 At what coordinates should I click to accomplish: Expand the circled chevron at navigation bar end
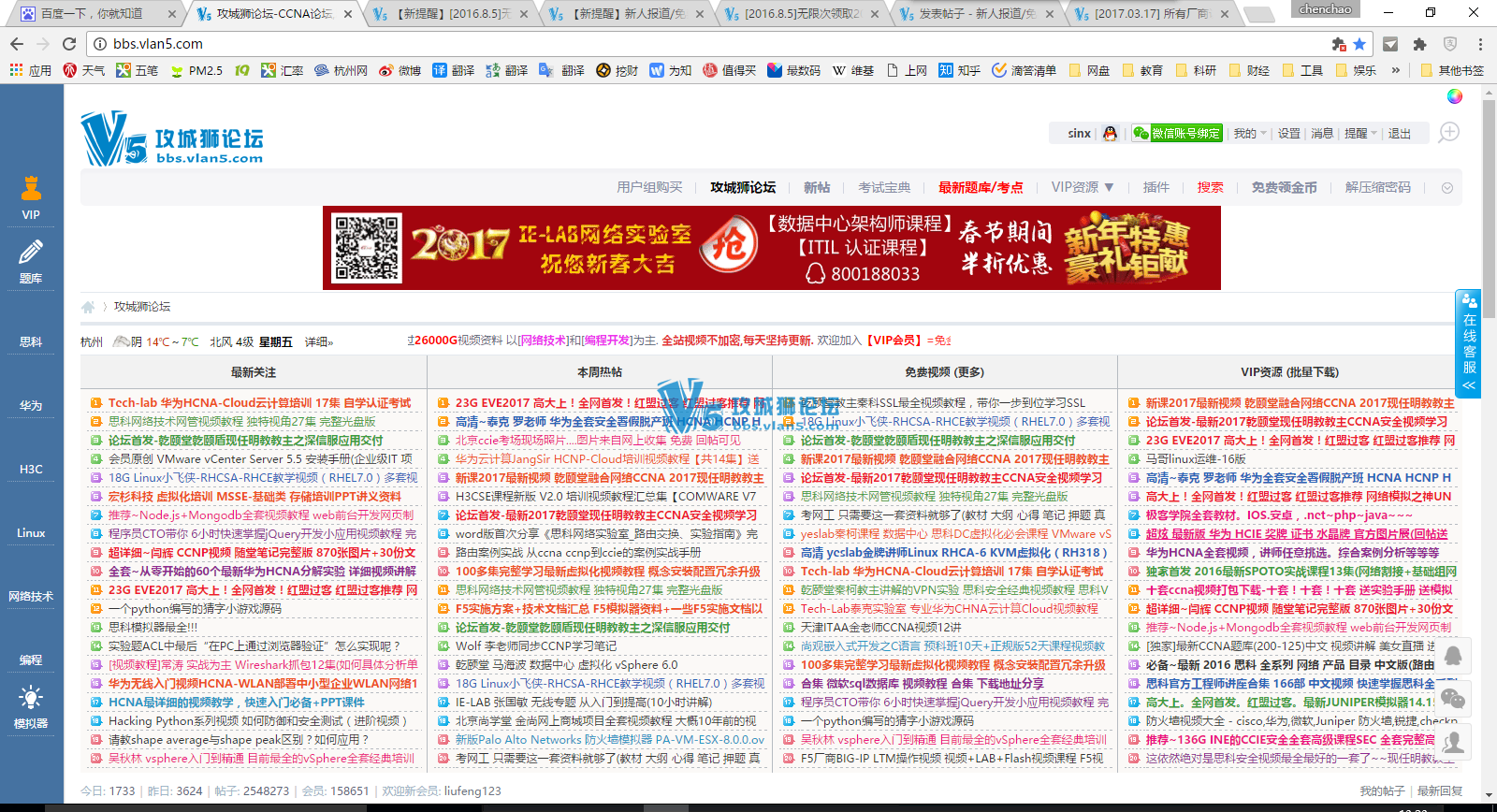coord(1447,188)
